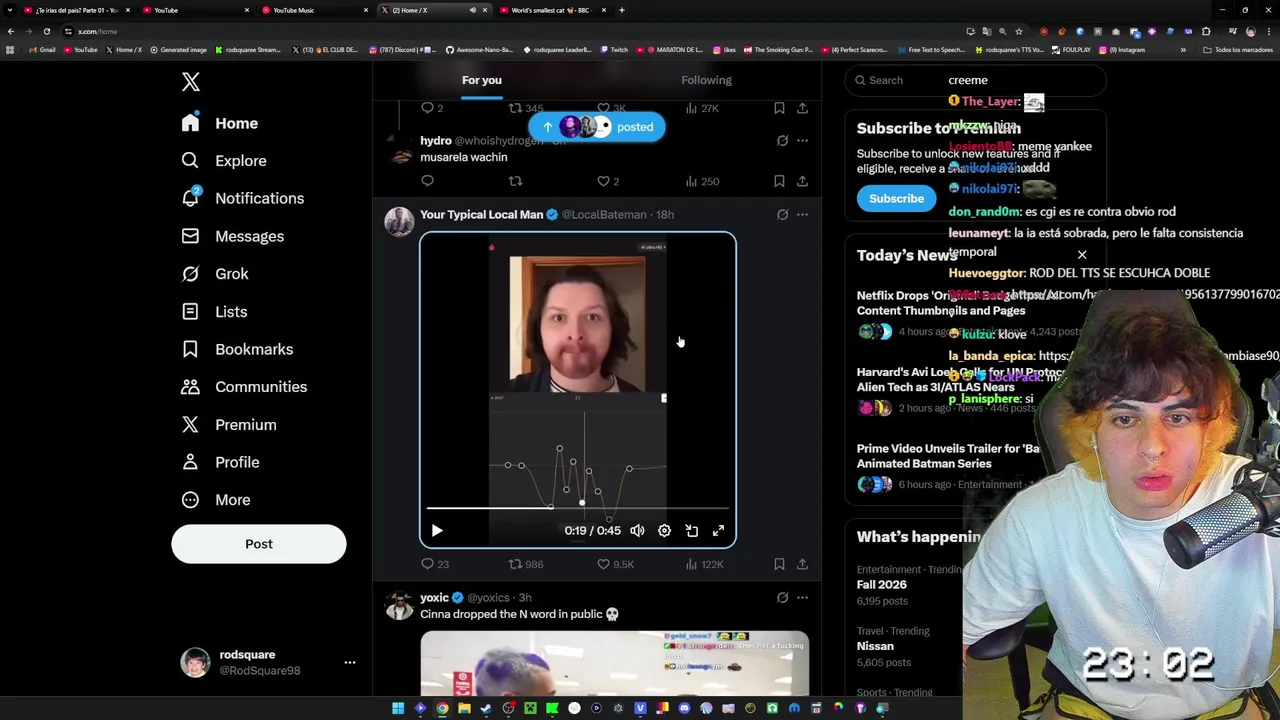
Task: Open the Twitch bookmark
Action: [x=614, y=49]
